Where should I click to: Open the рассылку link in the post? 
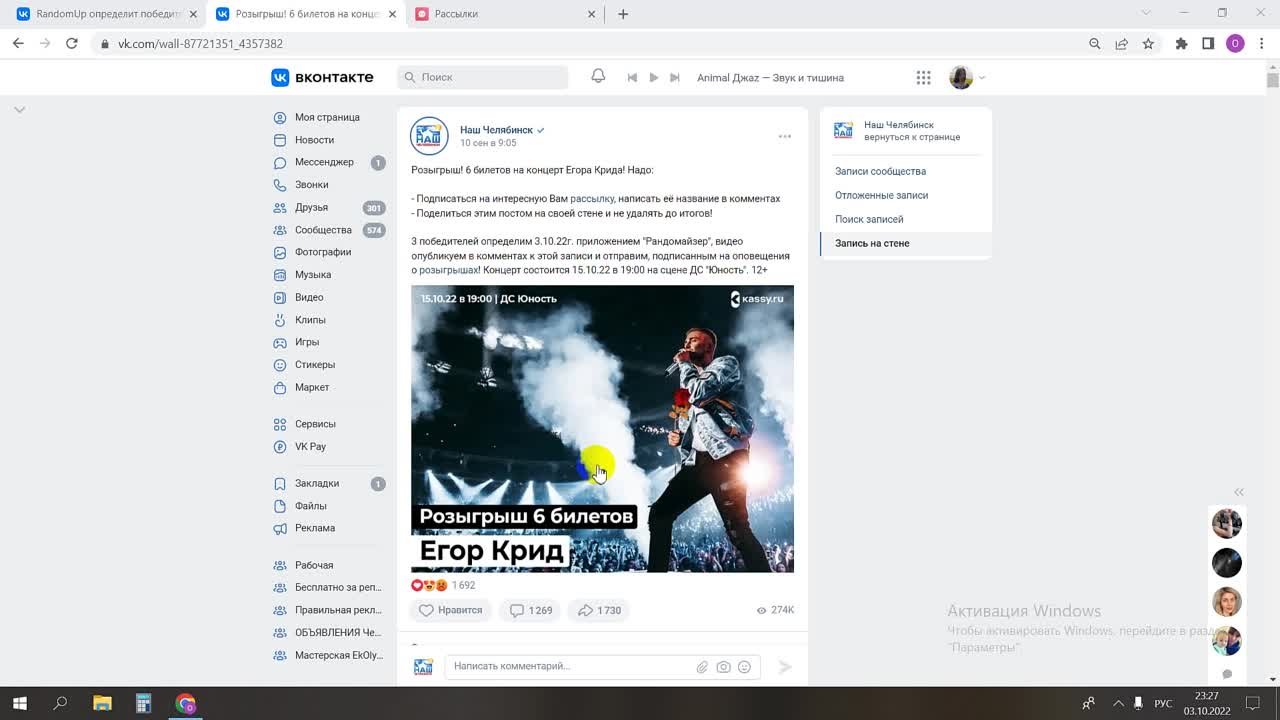coord(591,199)
